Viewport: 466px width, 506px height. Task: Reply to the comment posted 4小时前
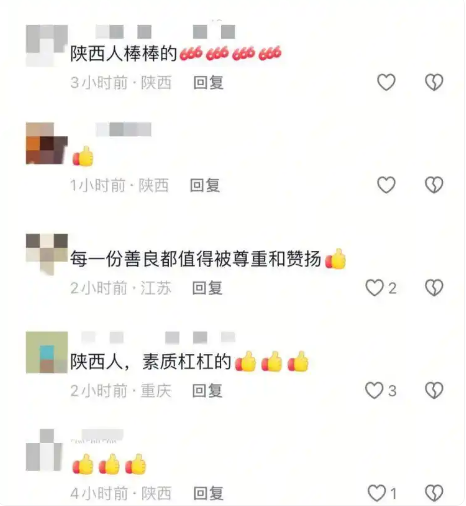coord(208,493)
